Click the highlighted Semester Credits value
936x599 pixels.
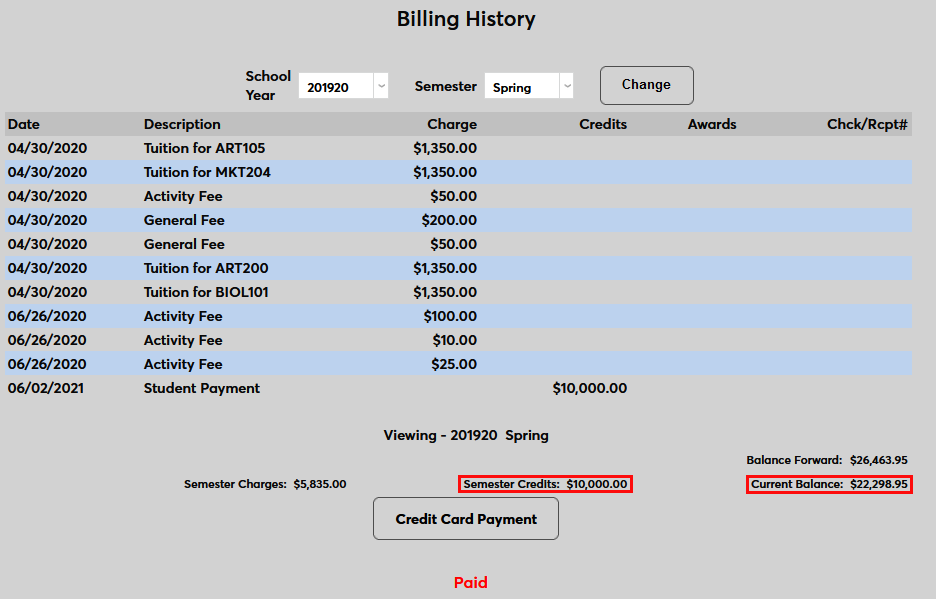545,484
